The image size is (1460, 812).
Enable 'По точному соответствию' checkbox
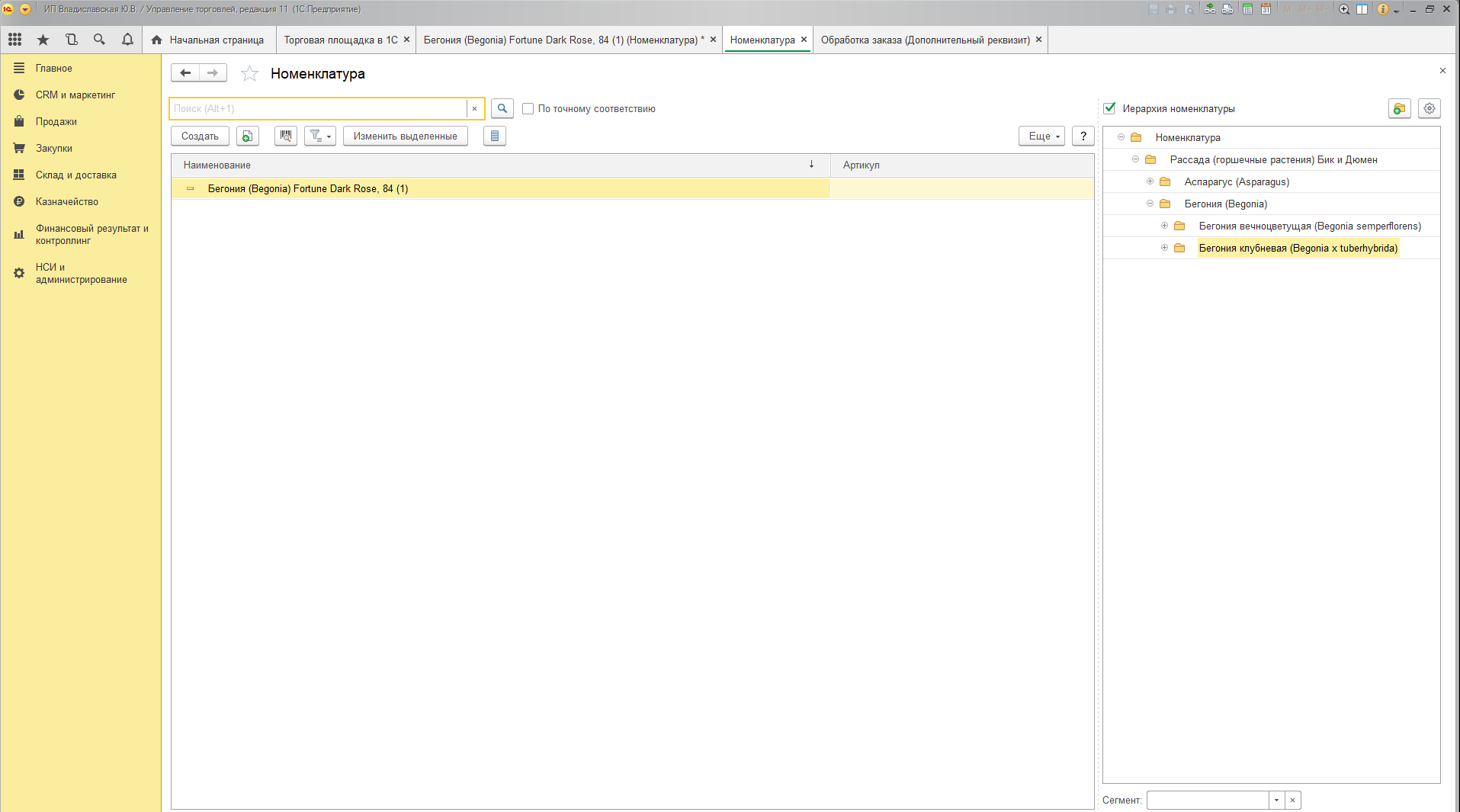click(528, 108)
